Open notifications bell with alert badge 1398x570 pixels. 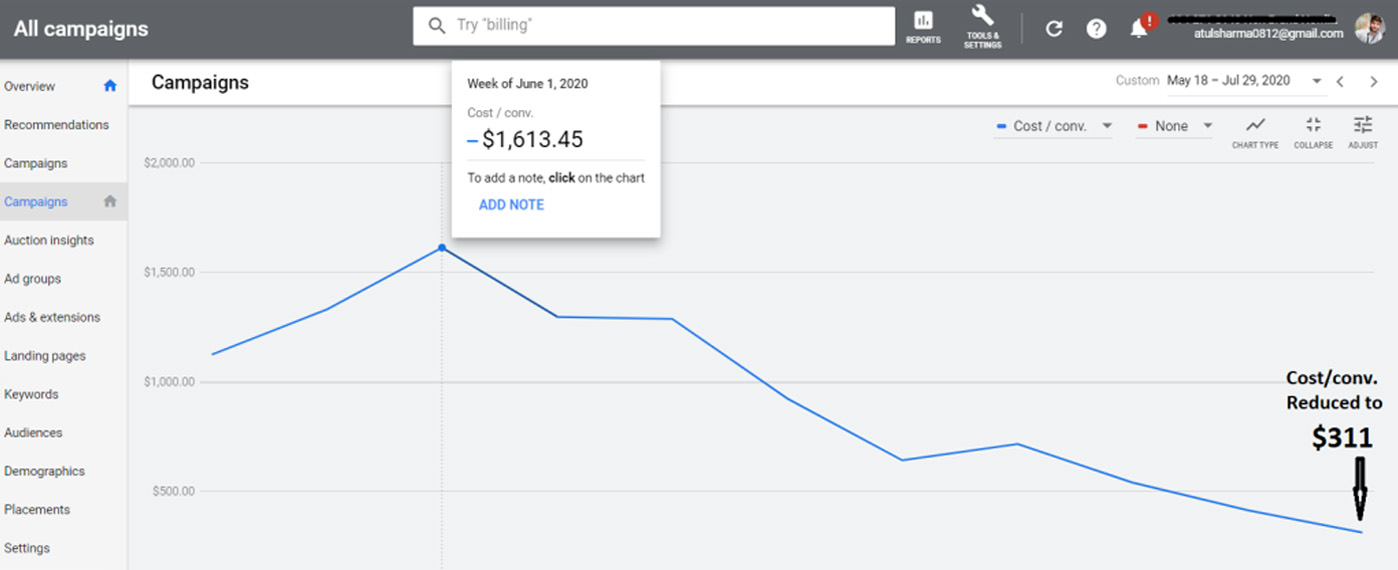[x=1139, y=28]
